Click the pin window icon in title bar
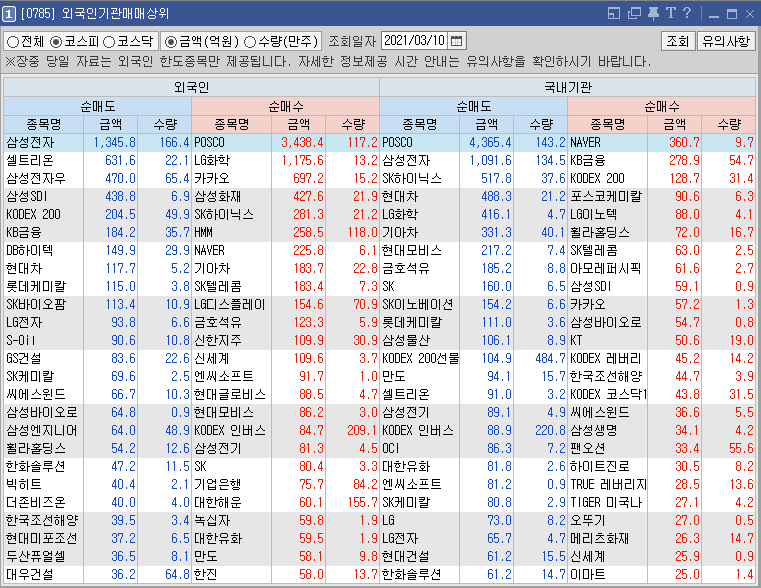The width and height of the screenshot is (761, 588). [x=653, y=13]
